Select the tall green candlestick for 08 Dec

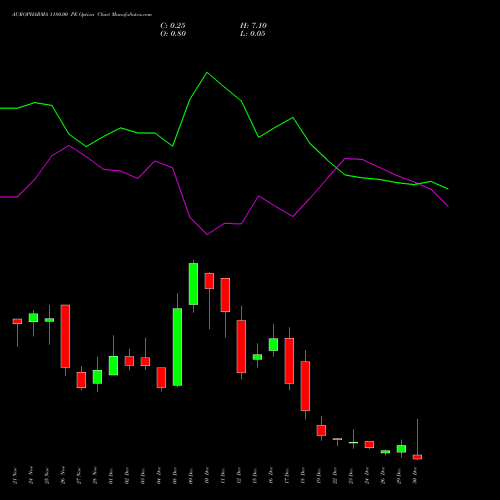pos(177,347)
